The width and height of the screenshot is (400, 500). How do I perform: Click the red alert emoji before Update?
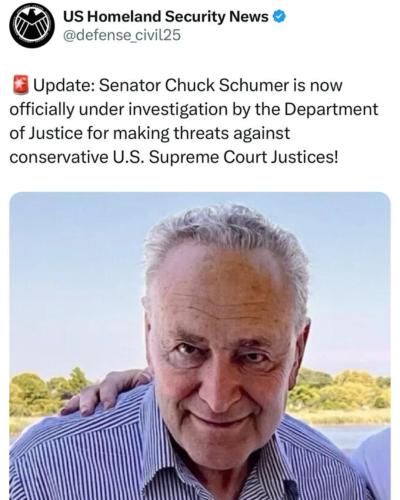[x=21, y=85]
